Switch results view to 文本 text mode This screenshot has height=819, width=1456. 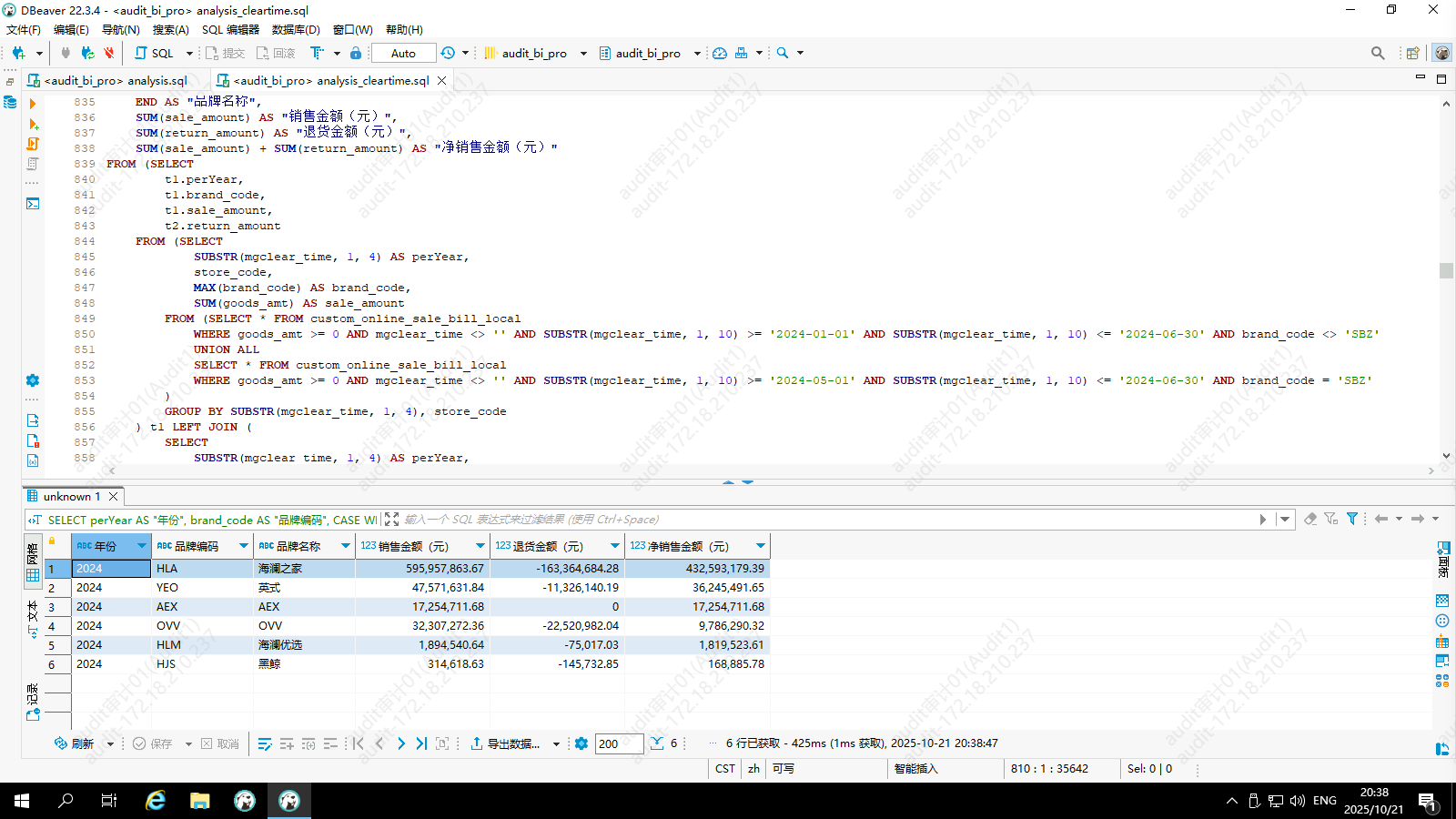(x=33, y=617)
